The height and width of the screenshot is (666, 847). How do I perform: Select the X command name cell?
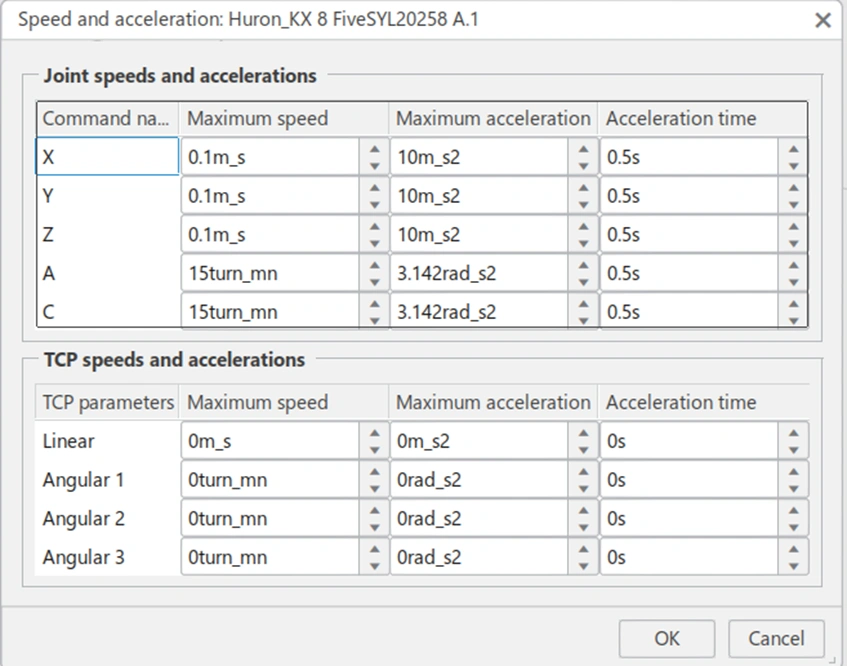(108, 157)
